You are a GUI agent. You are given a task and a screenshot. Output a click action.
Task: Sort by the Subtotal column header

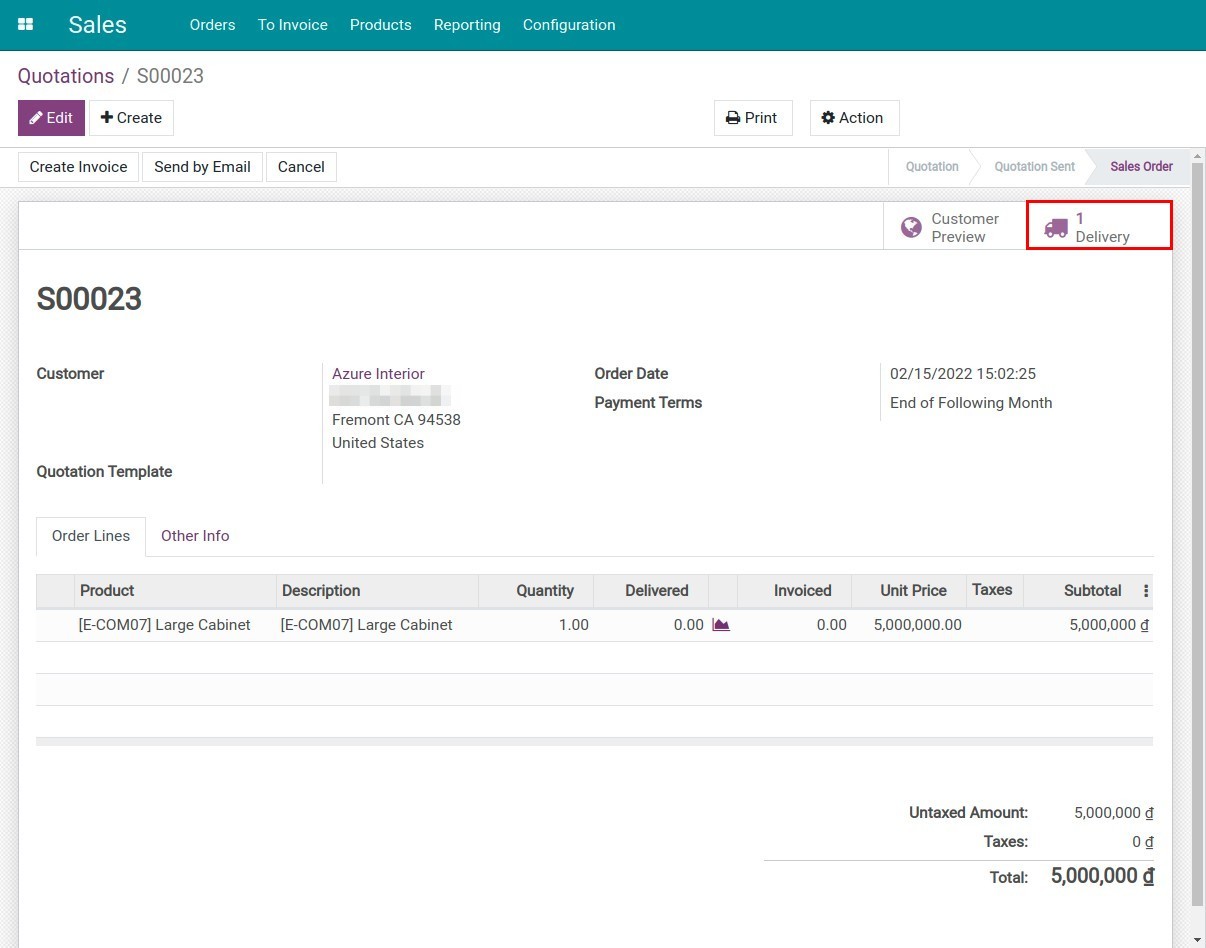tap(1080, 591)
